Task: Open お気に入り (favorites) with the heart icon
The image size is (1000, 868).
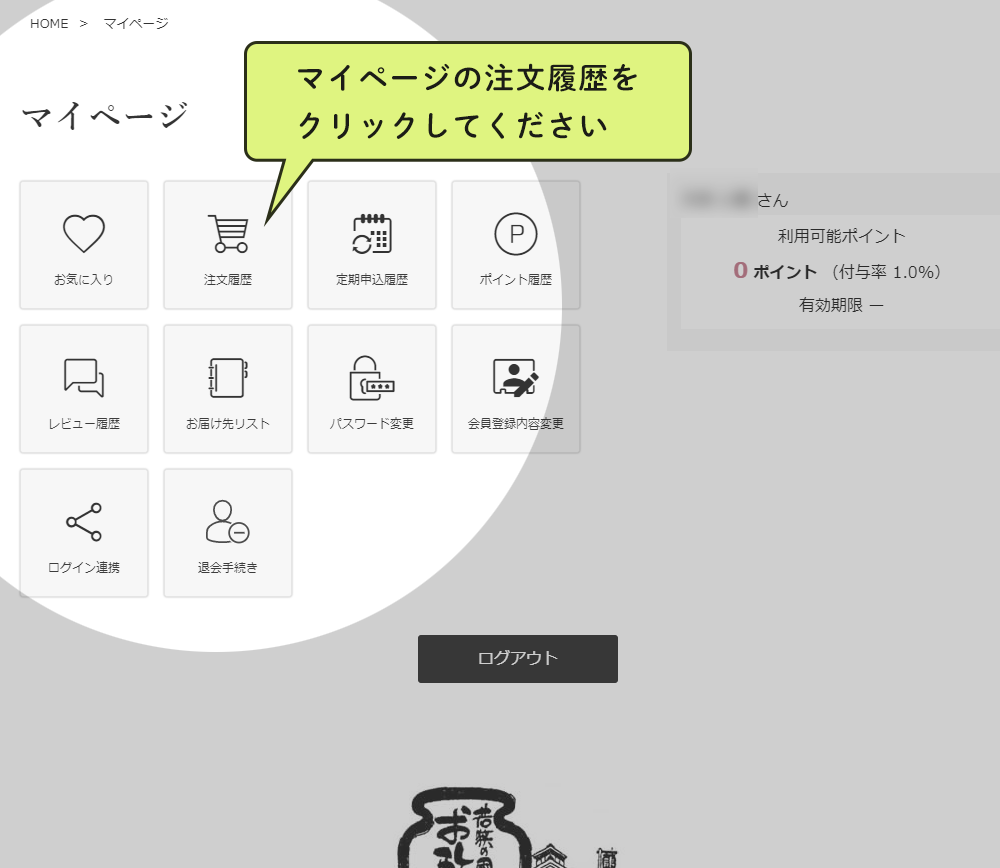Action: point(84,245)
